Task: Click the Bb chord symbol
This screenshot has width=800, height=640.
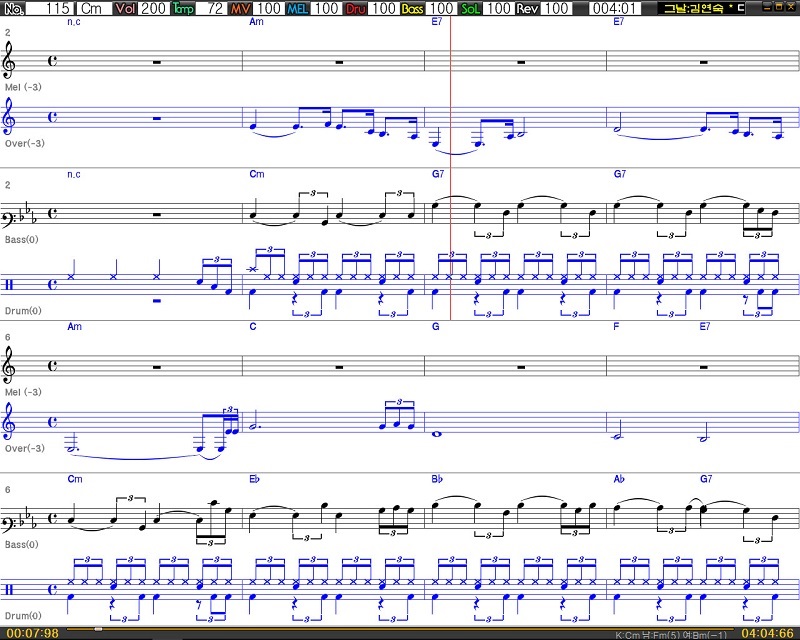Action: tap(437, 479)
